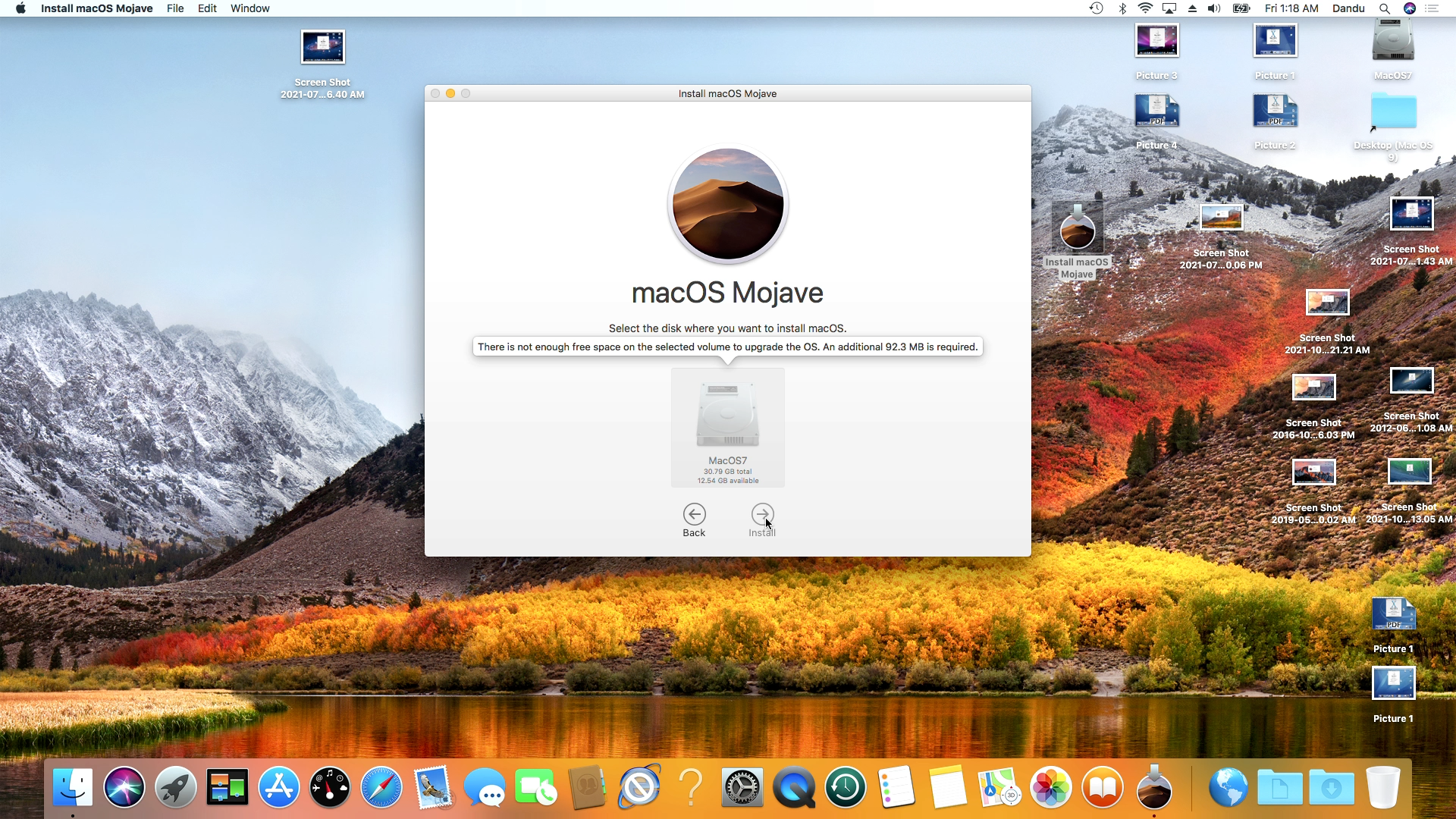The height and width of the screenshot is (819, 1456).
Task: Click the battery status icon
Action: (x=1241, y=8)
